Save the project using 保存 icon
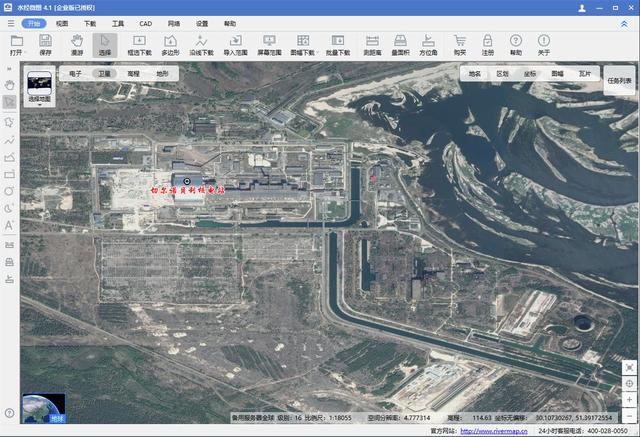Image resolution: width=640 pixels, height=437 pixels. 45,45
